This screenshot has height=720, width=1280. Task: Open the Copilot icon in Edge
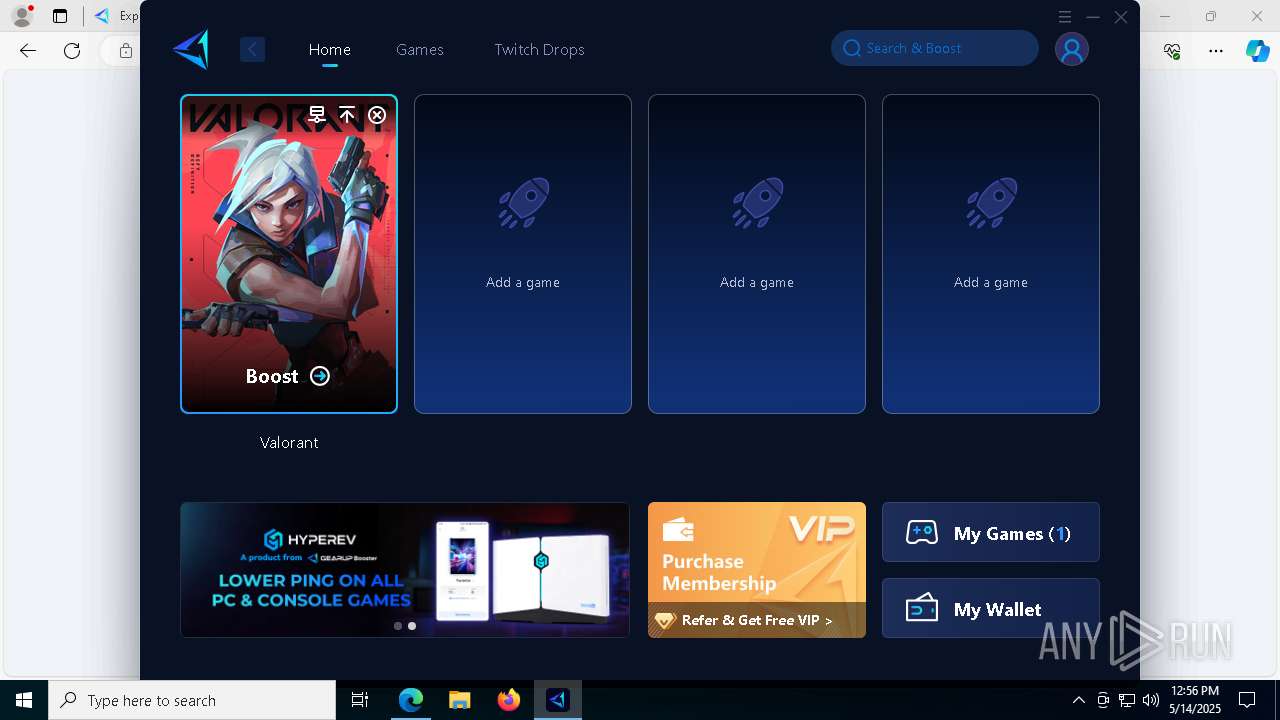[1258, 51]
